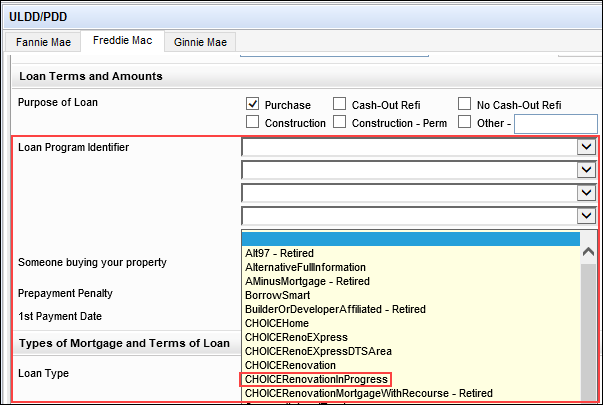Image resolution: width=603 pixels, height=405 pixels.
Task: Check the Cash-Out Refi checkbox
Action: [x=339, y=104]
